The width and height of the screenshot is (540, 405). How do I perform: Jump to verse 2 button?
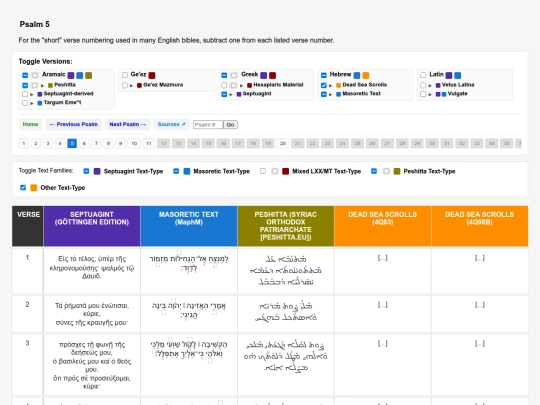tap(36, 143)
